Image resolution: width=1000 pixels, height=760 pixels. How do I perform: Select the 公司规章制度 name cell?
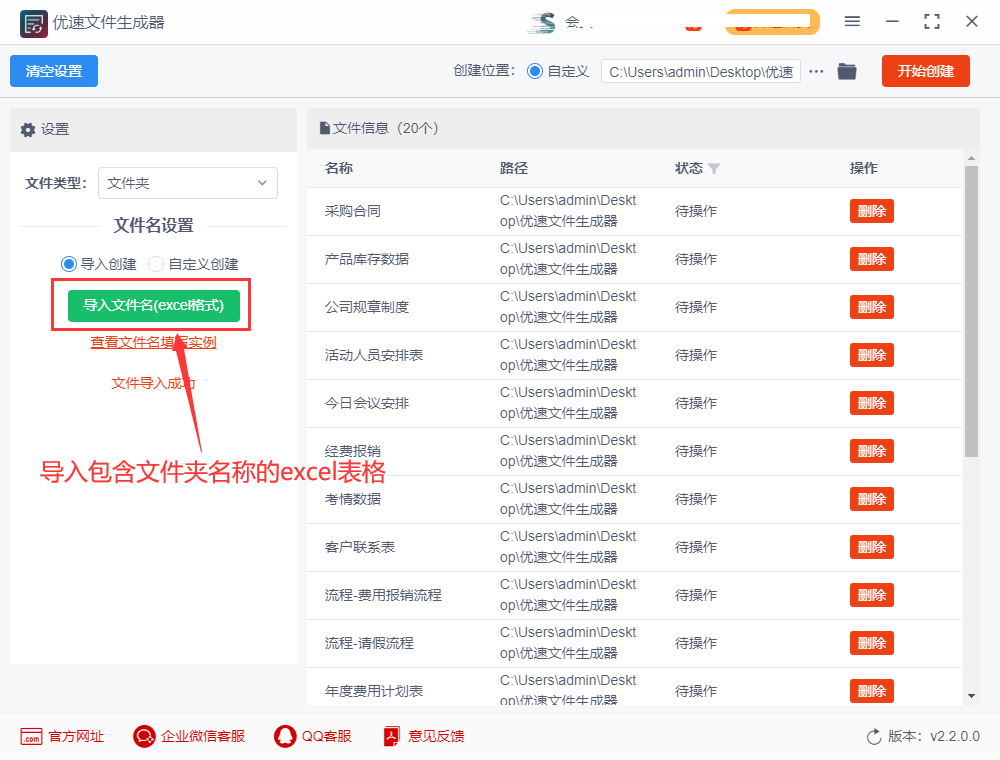click(367, 307)
